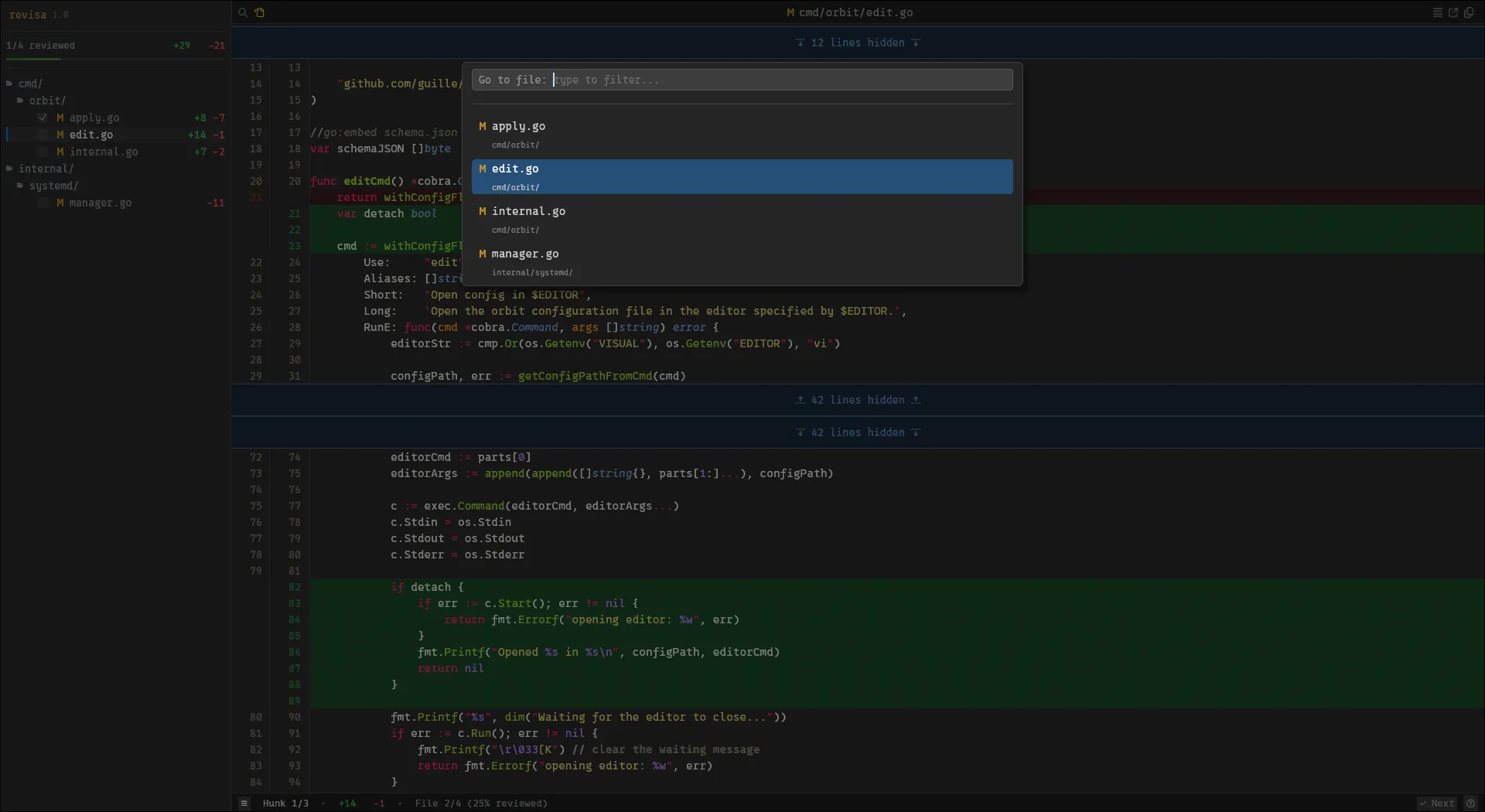Click the hamburger icon in status bar
Screen dimensions: 1485x812
244,803
